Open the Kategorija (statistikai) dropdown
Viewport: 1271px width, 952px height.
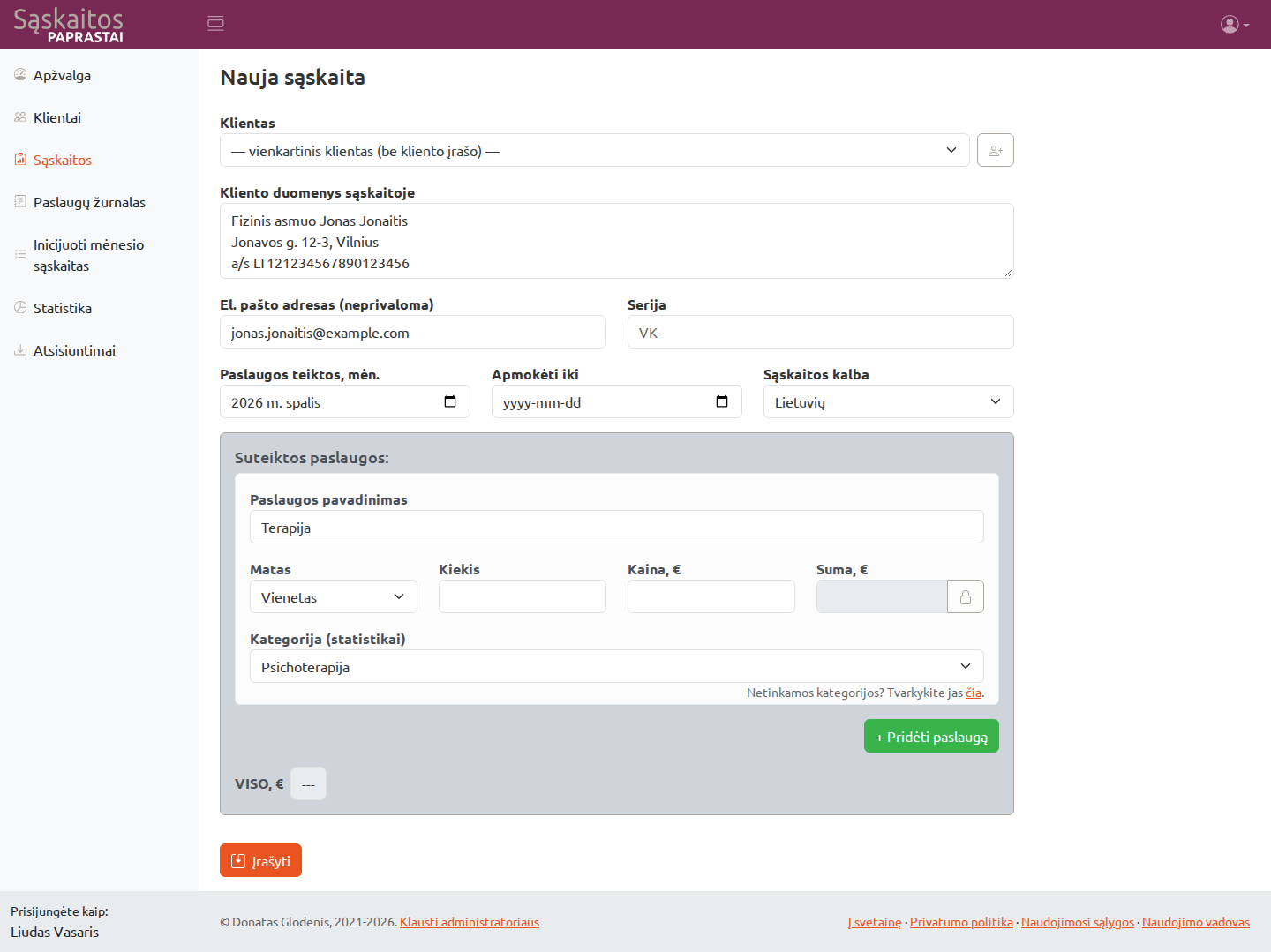[617, 666]
